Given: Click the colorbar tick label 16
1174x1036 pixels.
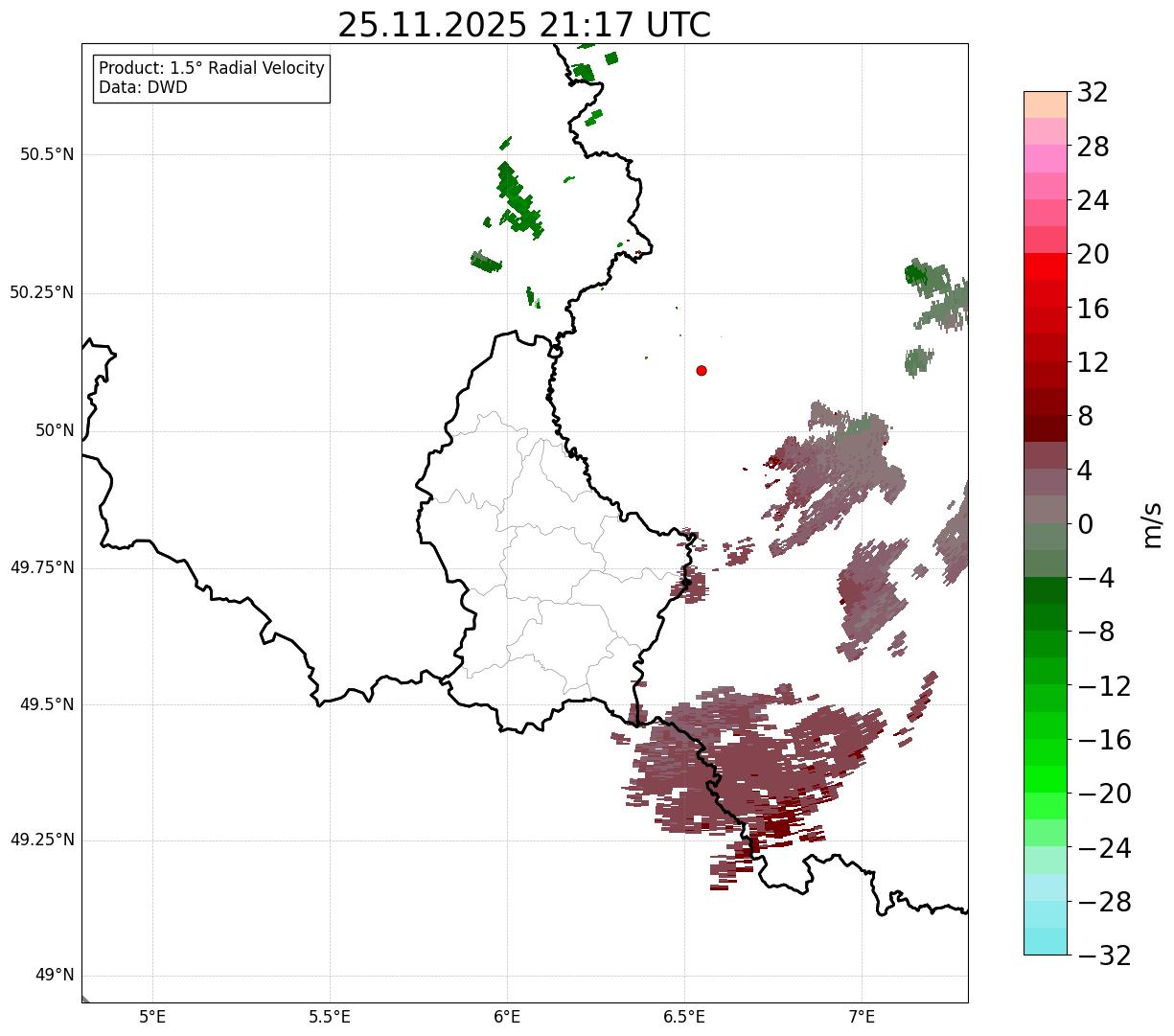Looking at the screenshot, I should tap(1093, 309).
